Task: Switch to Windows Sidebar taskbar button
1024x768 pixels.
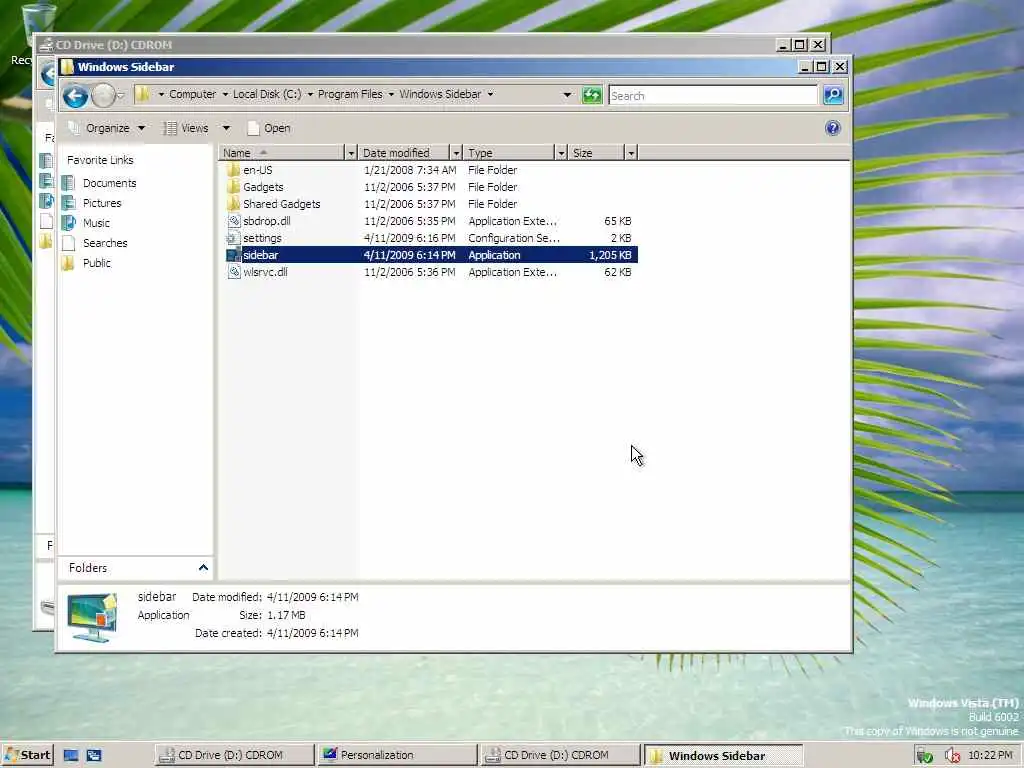Action: (x=723, y=756)
